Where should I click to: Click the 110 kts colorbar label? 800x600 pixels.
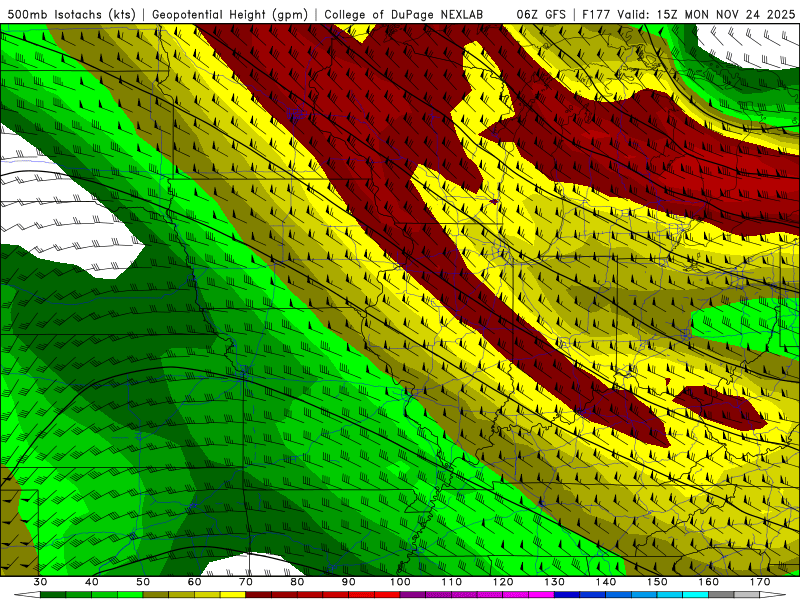(452, 582)
